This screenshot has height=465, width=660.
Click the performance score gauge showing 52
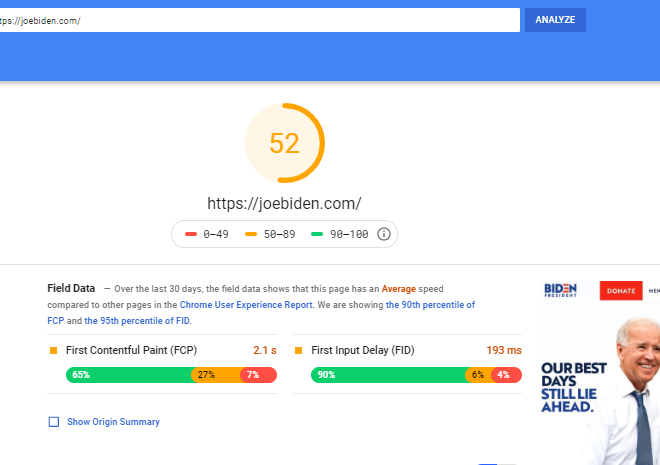point(285,143)
